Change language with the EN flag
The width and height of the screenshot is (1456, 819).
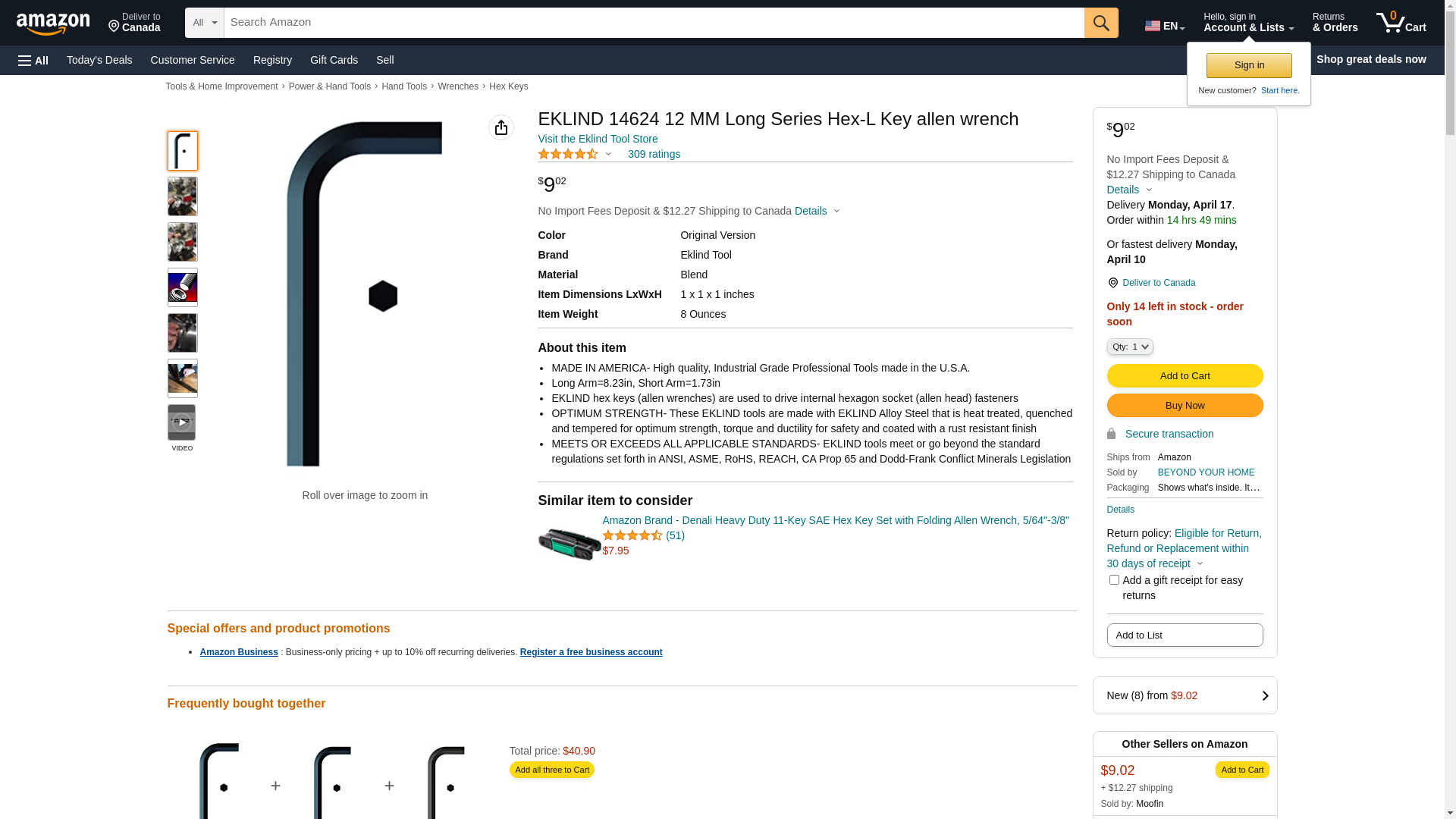pyautogui.click(x=1165, y=25)
